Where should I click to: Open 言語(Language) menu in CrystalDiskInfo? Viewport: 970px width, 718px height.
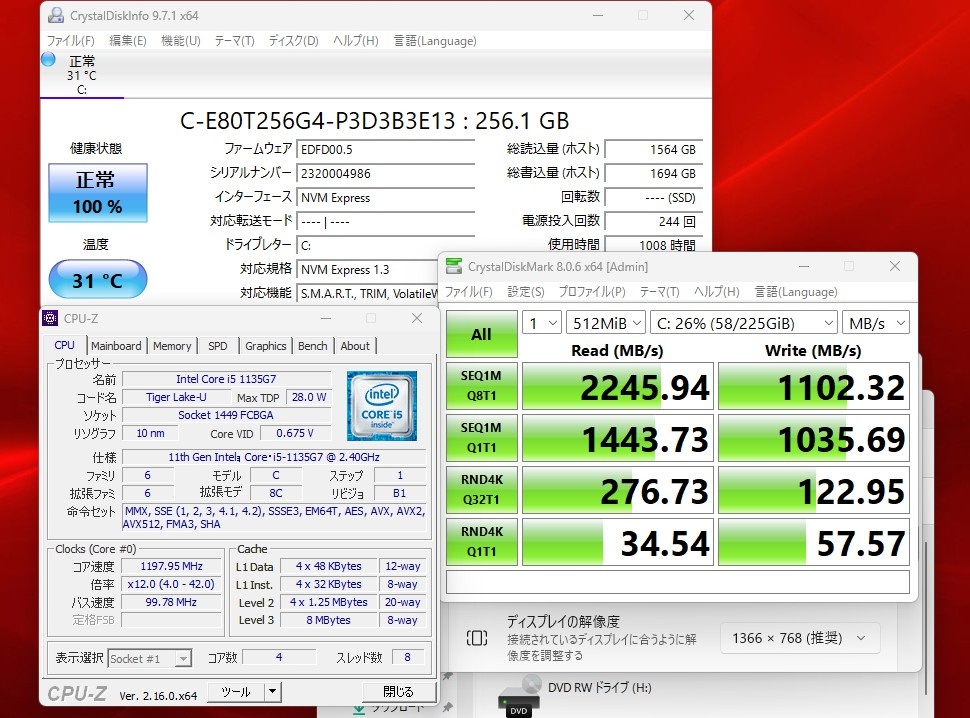(435, 41)
